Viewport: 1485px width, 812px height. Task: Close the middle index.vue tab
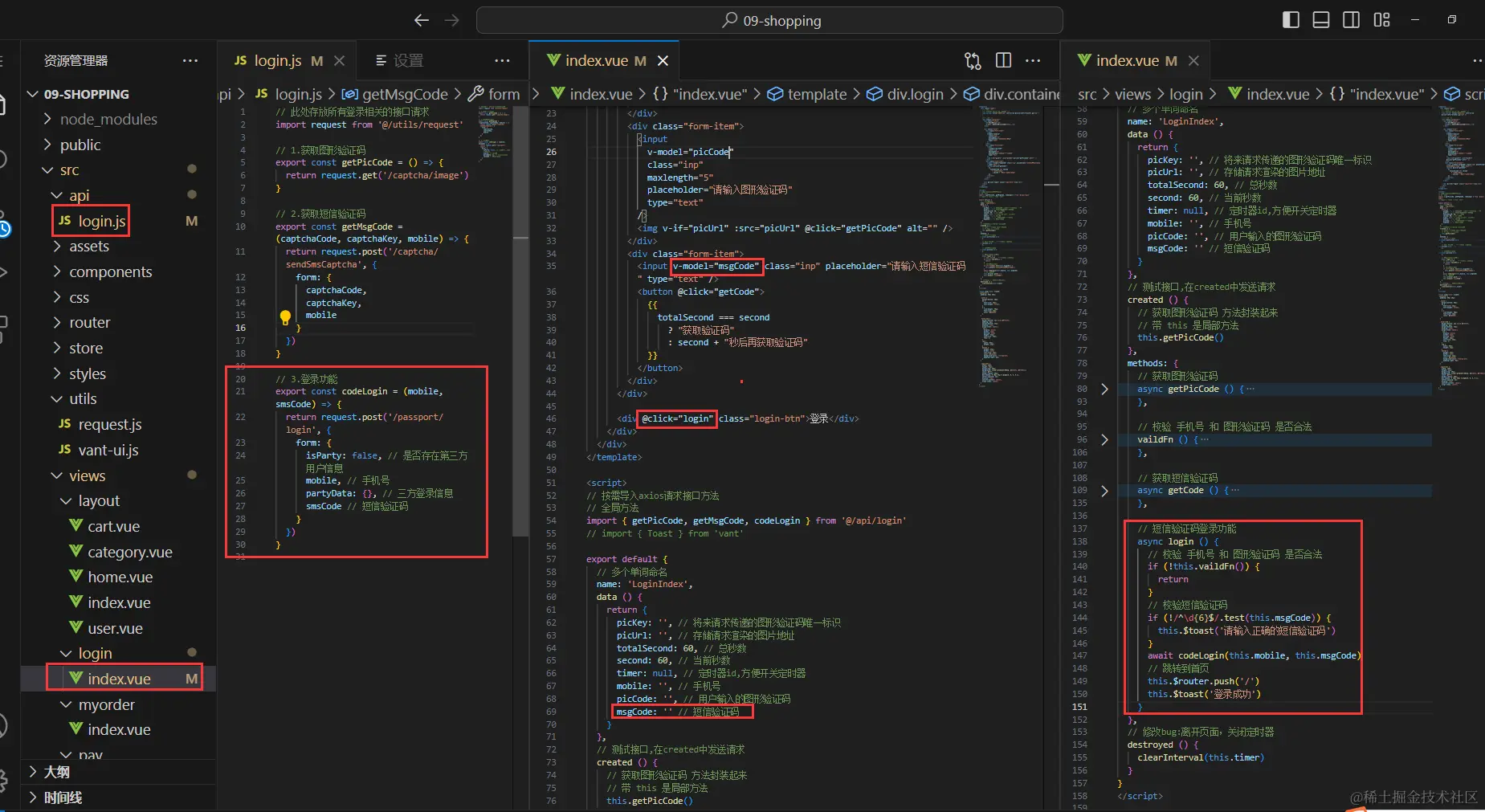663,61
